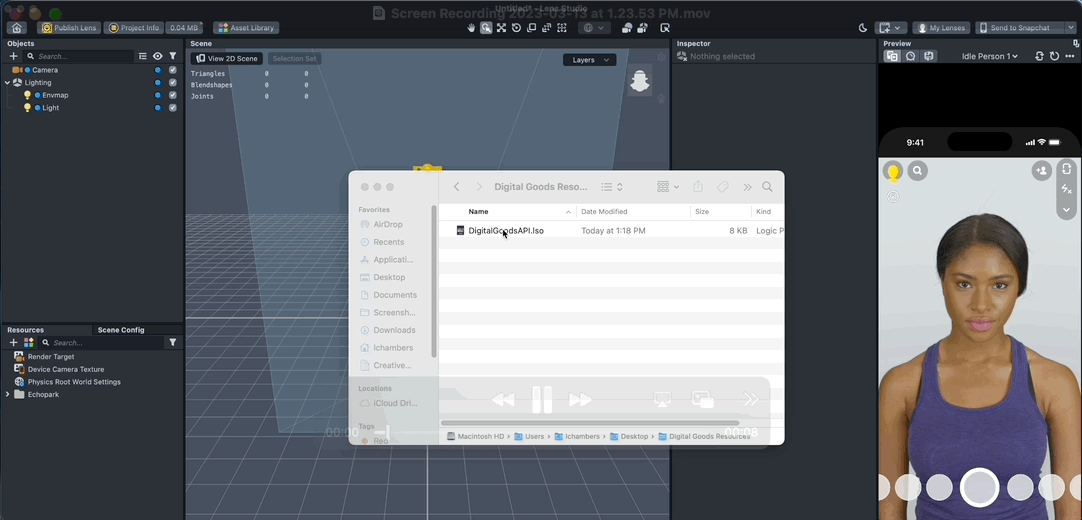Click the View 2D Scene button

(227, 59)
